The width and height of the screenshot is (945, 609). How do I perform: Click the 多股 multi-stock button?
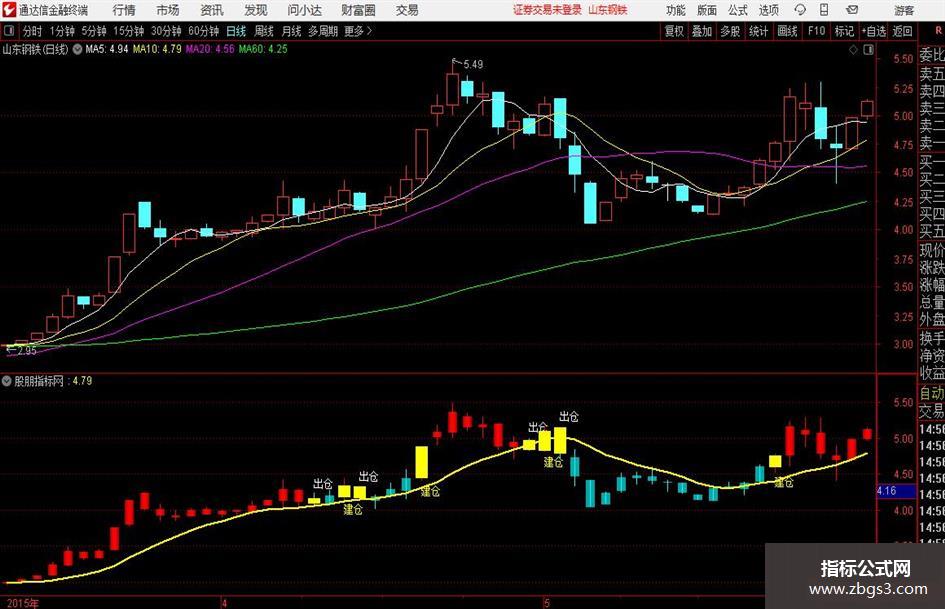[x=730, y=31]
